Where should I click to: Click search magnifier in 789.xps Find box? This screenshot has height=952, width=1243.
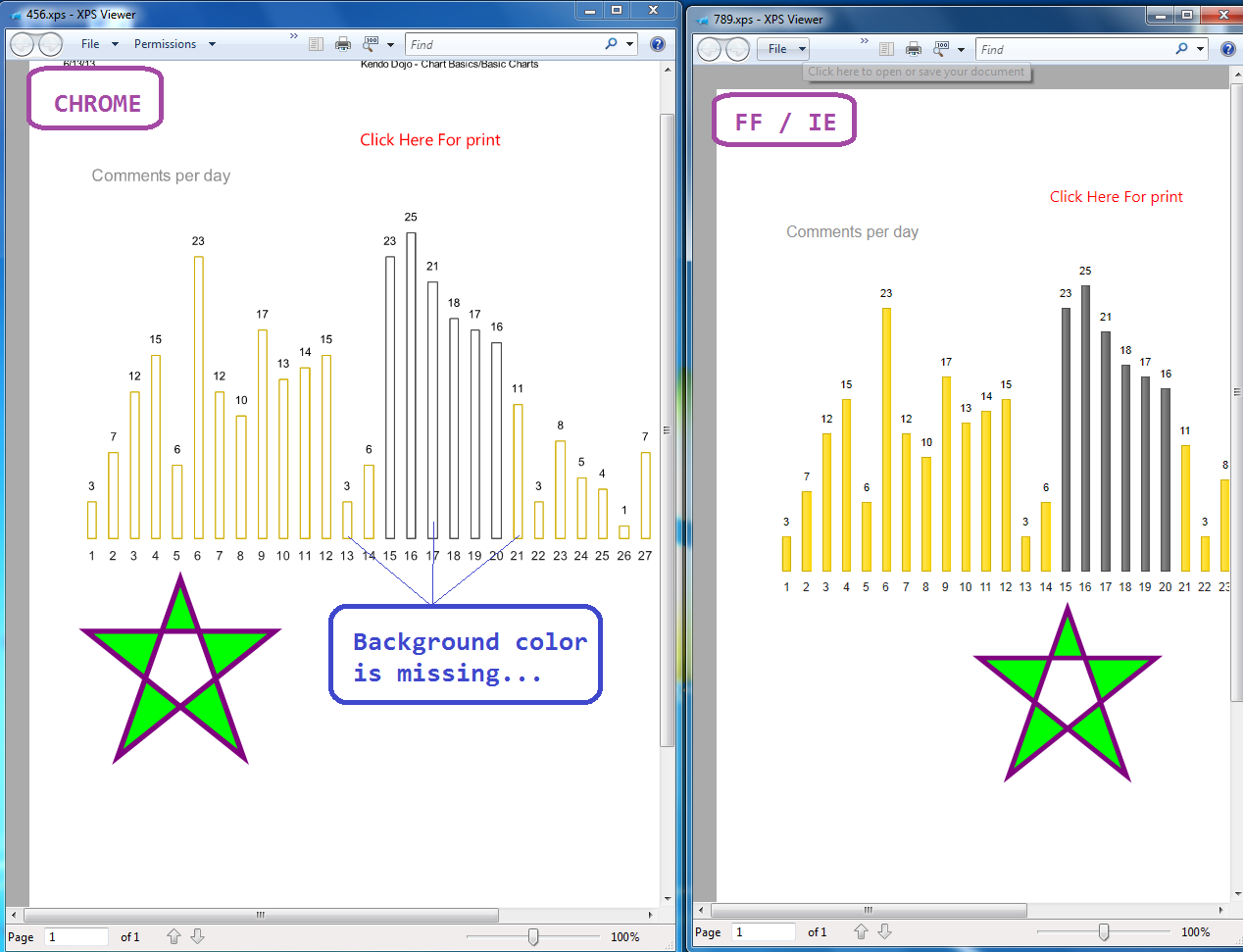(x=1182, y=49)
